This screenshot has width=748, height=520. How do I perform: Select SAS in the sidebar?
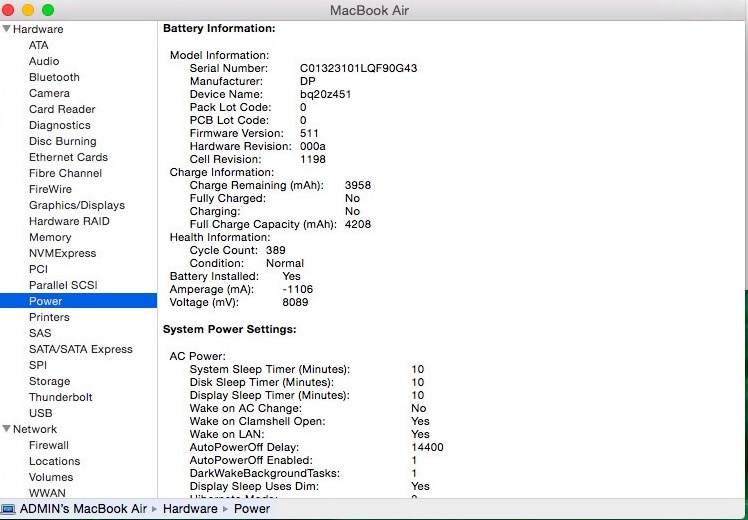tap(40, 333)
